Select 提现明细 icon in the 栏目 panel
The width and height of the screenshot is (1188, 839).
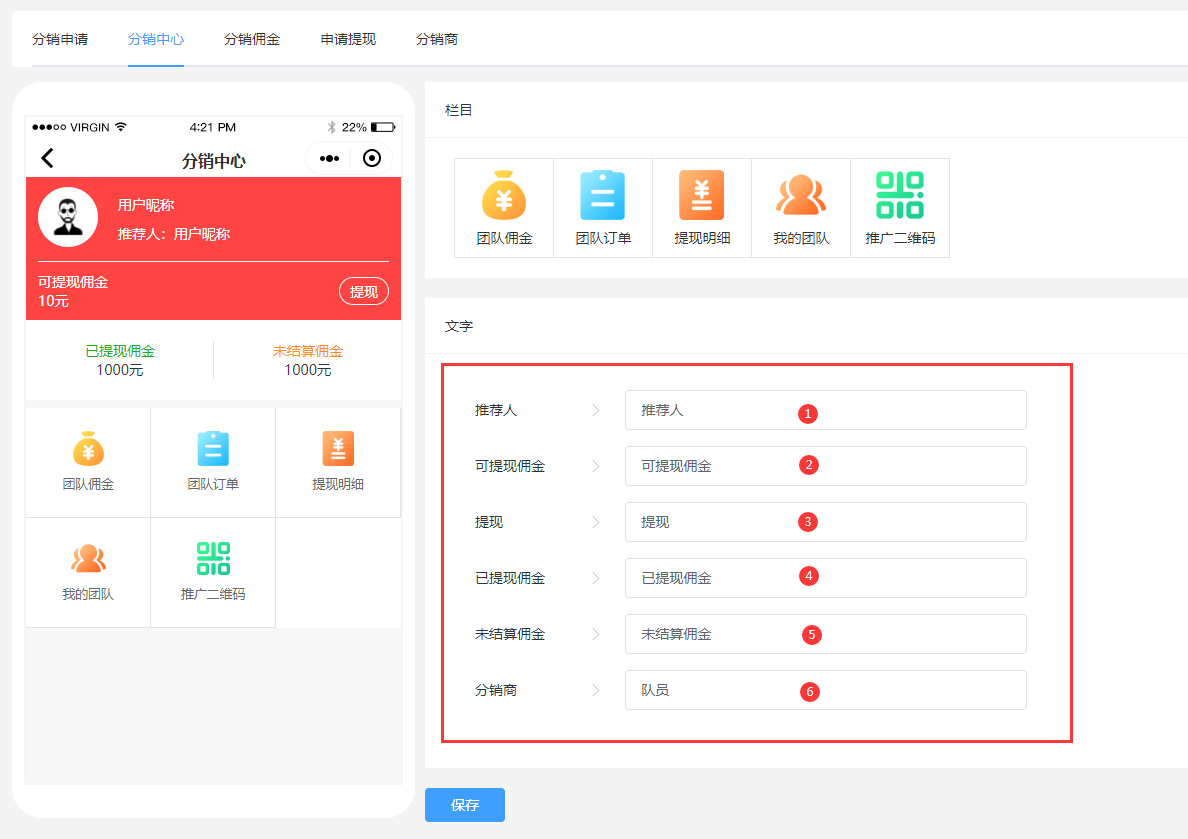702,196
